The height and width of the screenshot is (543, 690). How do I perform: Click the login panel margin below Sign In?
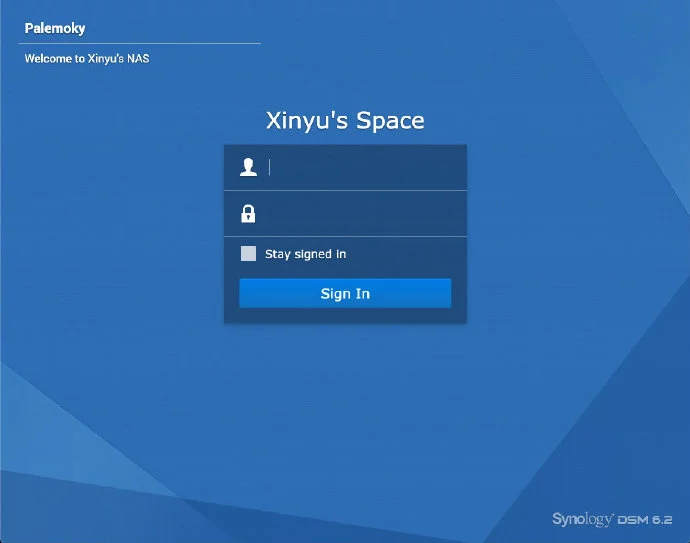click(345, 316)
